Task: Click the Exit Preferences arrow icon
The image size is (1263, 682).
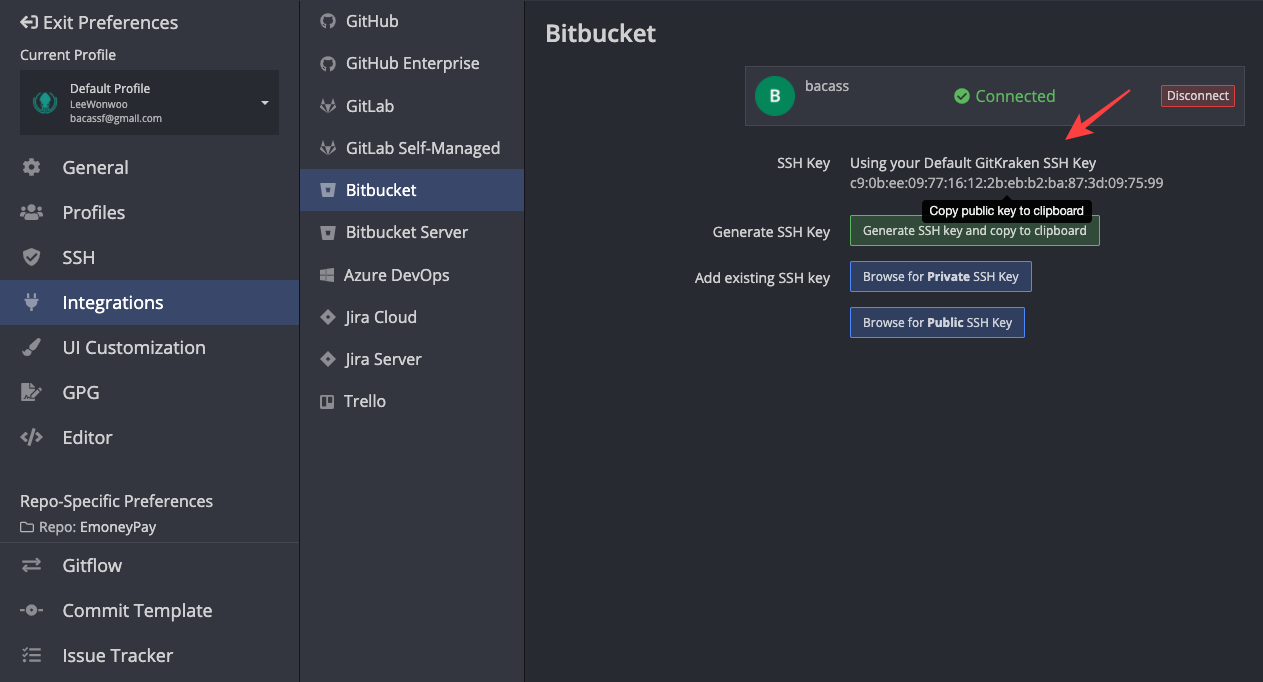Action: pyautogui.click(x=29, y=22)
